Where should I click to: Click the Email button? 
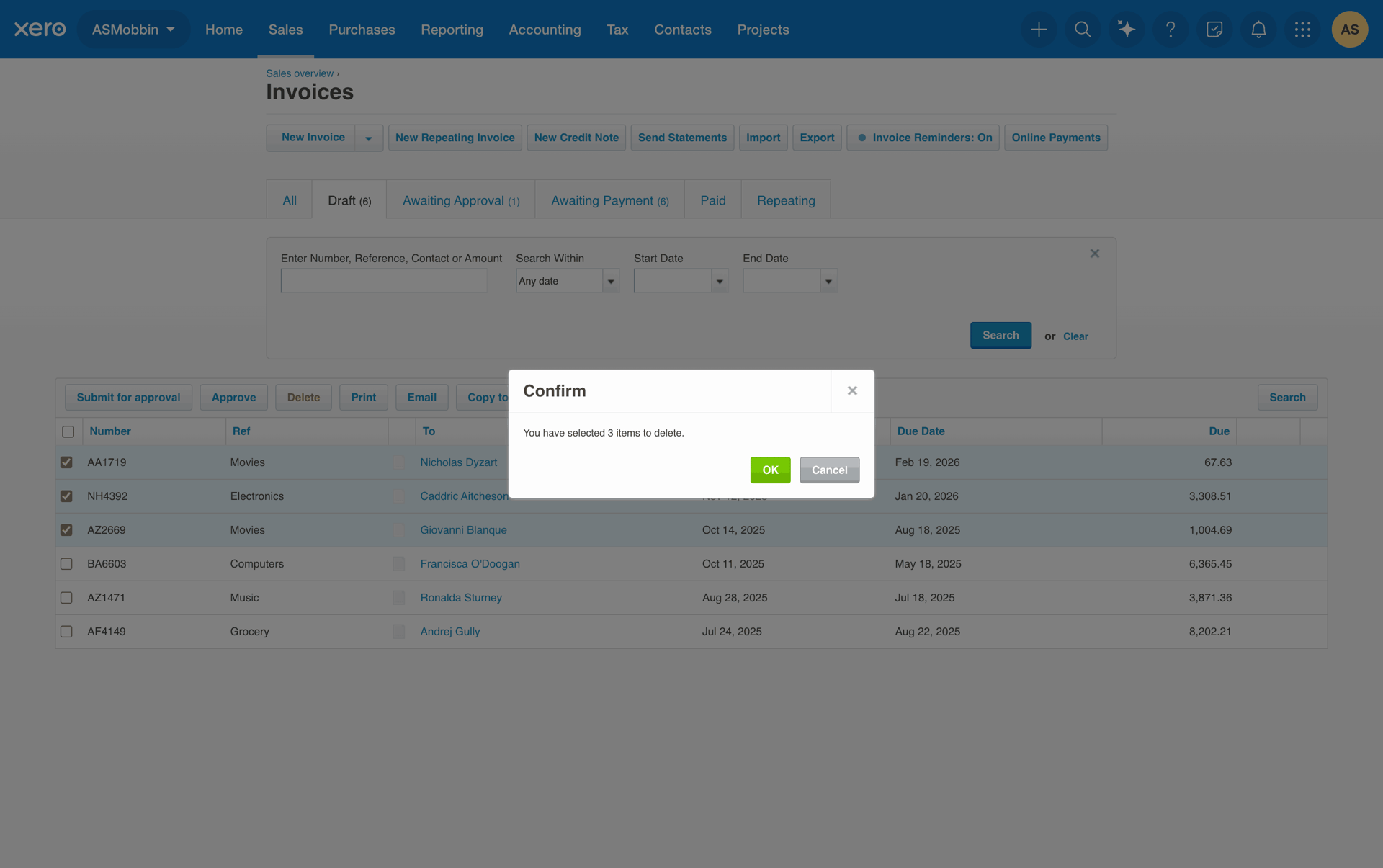coord(421,397)
